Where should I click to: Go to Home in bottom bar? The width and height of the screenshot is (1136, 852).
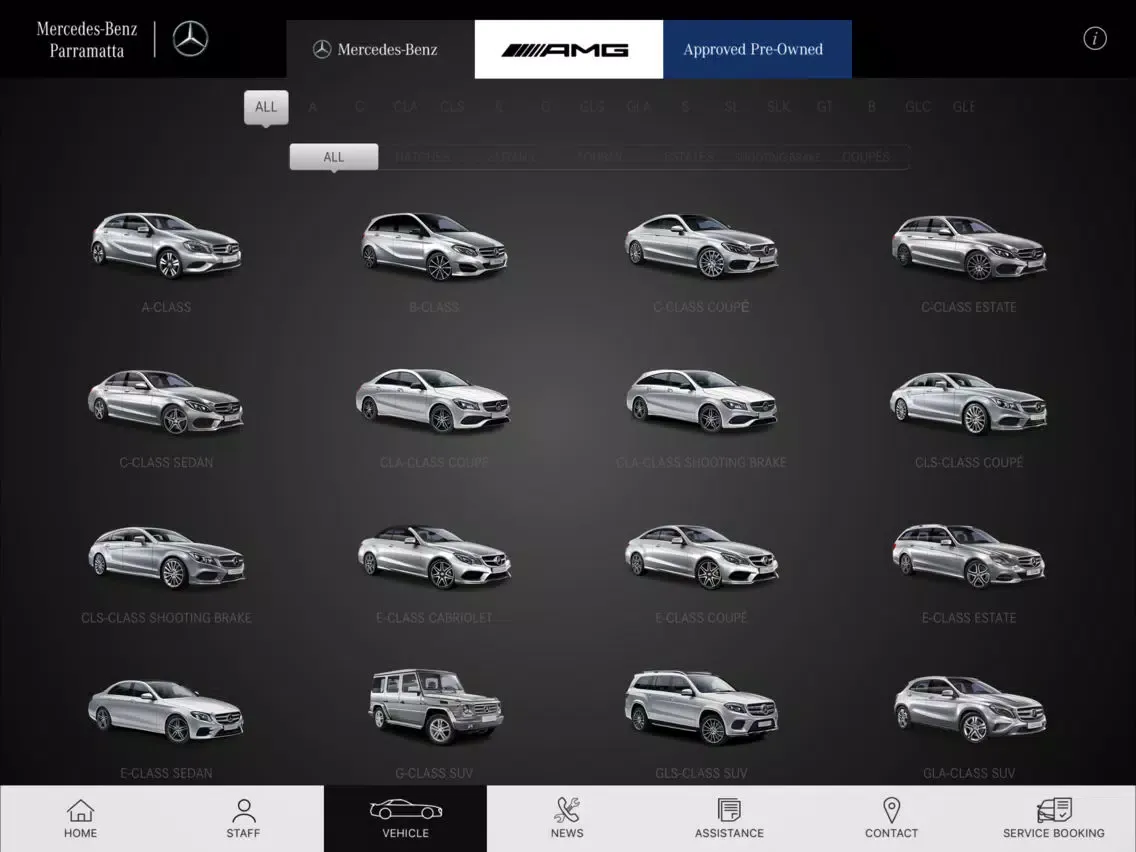pos(80,819)
